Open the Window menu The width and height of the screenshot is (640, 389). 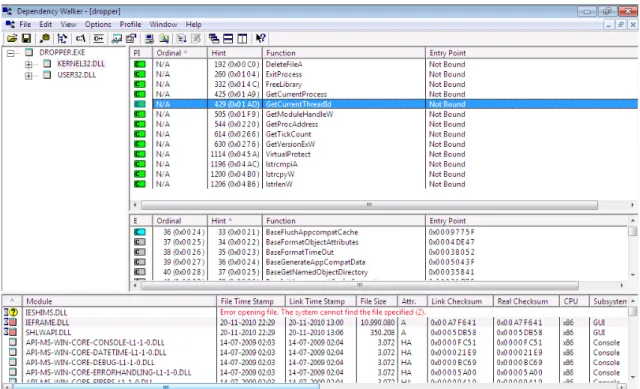(163, 24)
